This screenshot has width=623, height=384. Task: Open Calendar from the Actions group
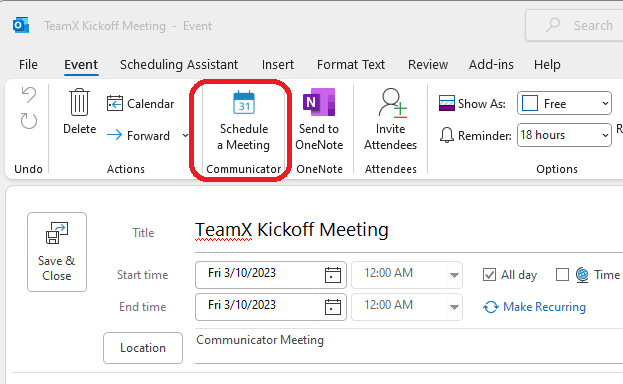click(x=141, y=104)
